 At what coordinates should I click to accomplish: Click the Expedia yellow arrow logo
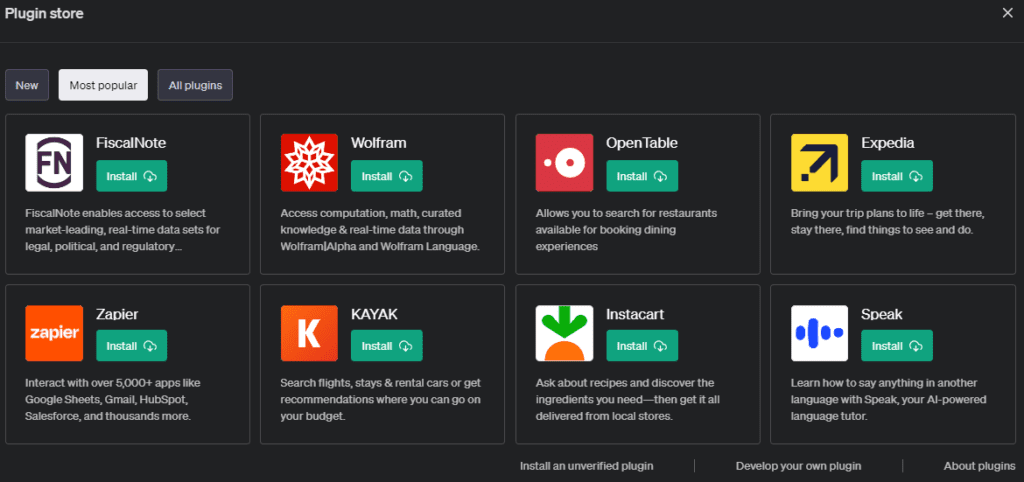(820, 163)
